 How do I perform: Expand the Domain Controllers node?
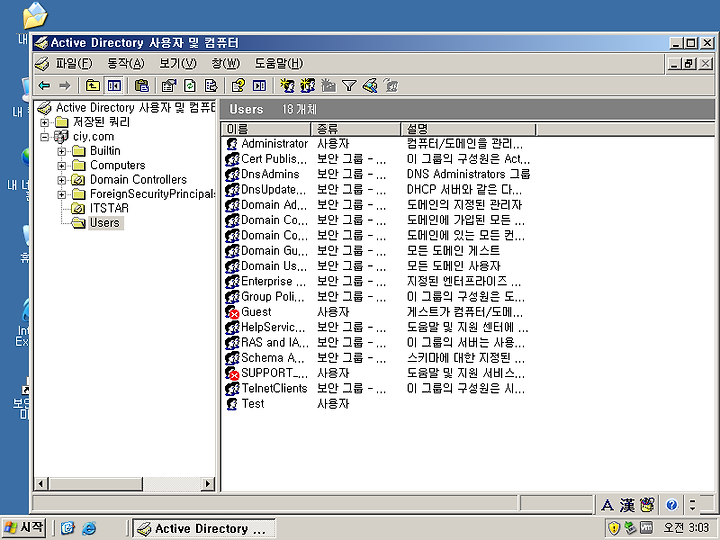coord(62,180)
